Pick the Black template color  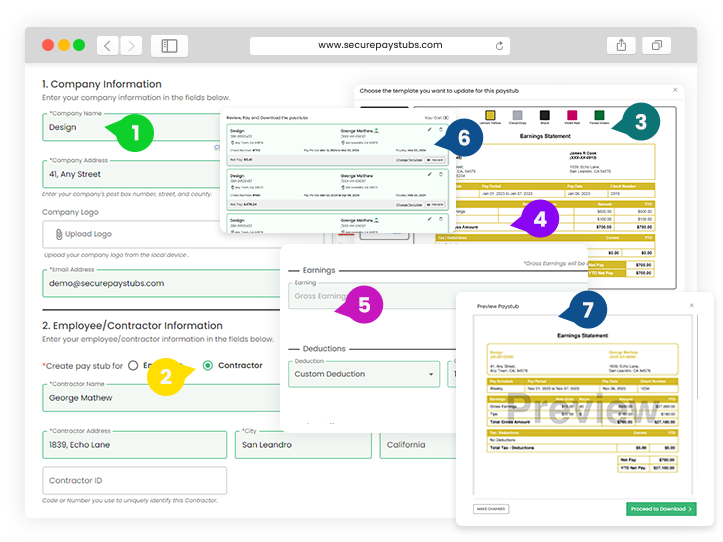coord(545,115)
